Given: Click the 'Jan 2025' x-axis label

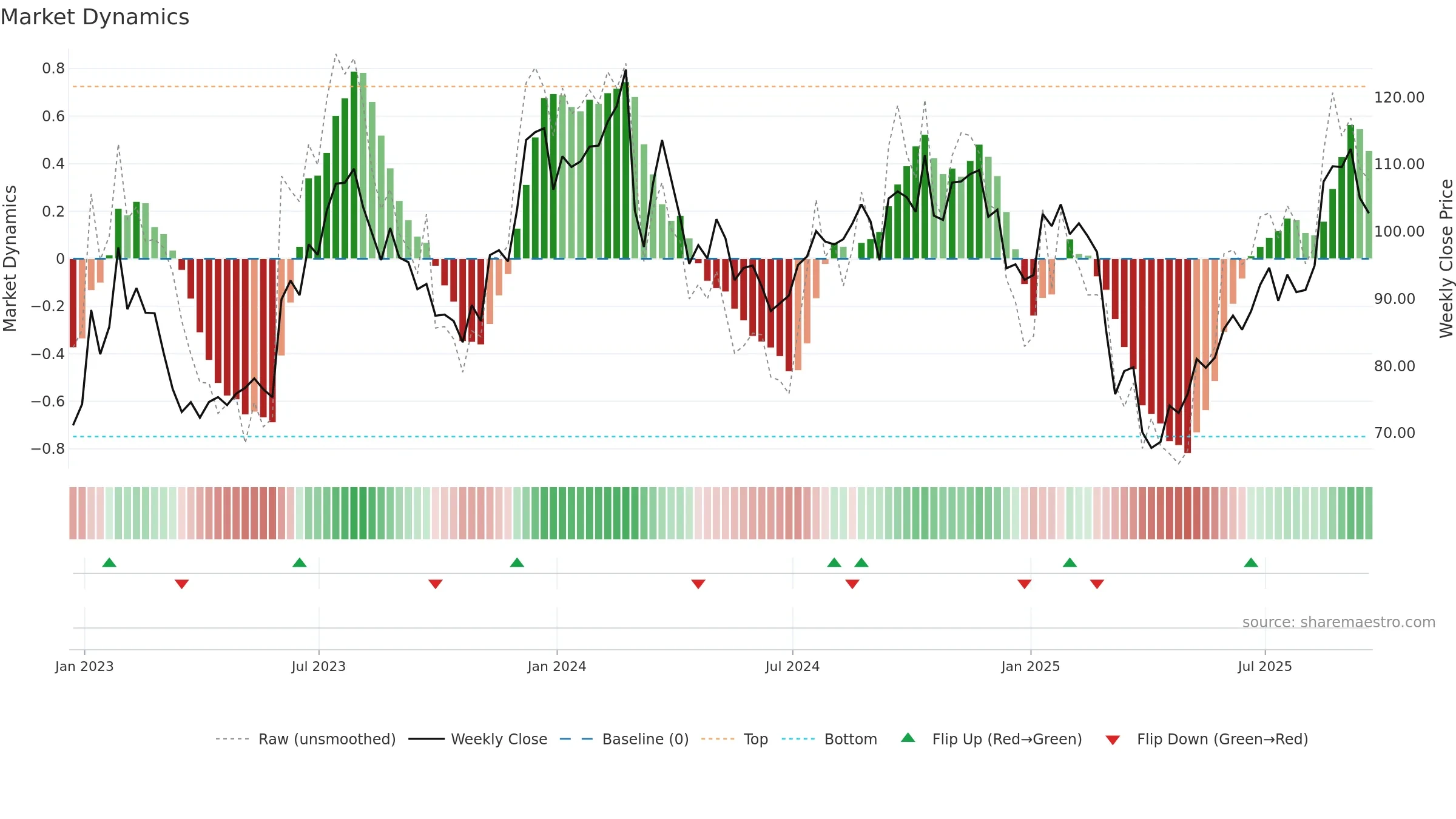Looking at the screenshot, I should click(1031, 667).
